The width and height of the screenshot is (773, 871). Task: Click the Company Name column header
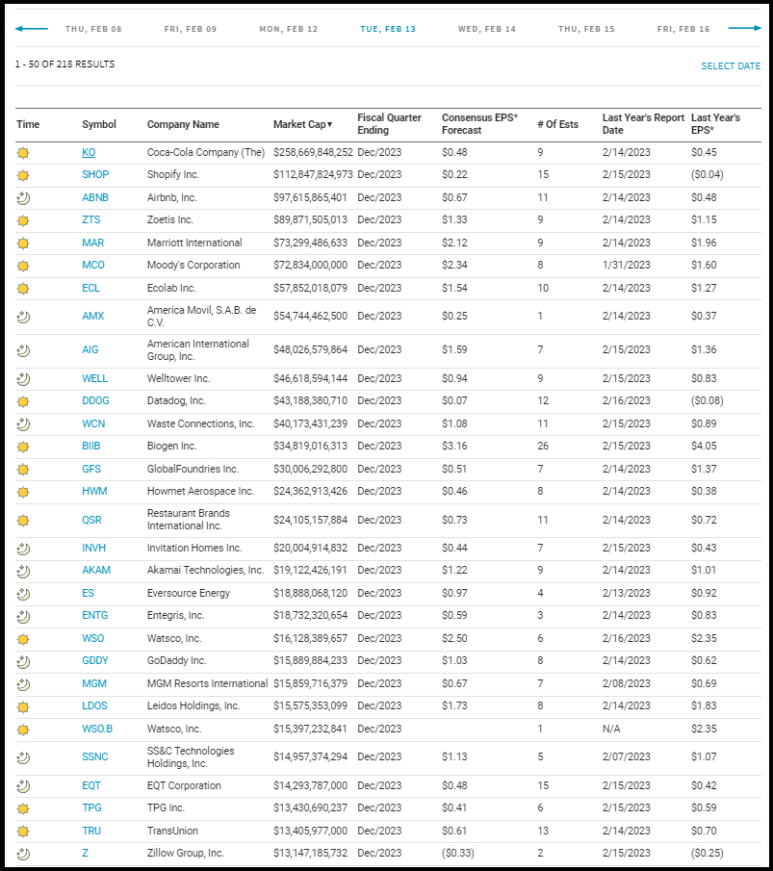tap(183, 124)
